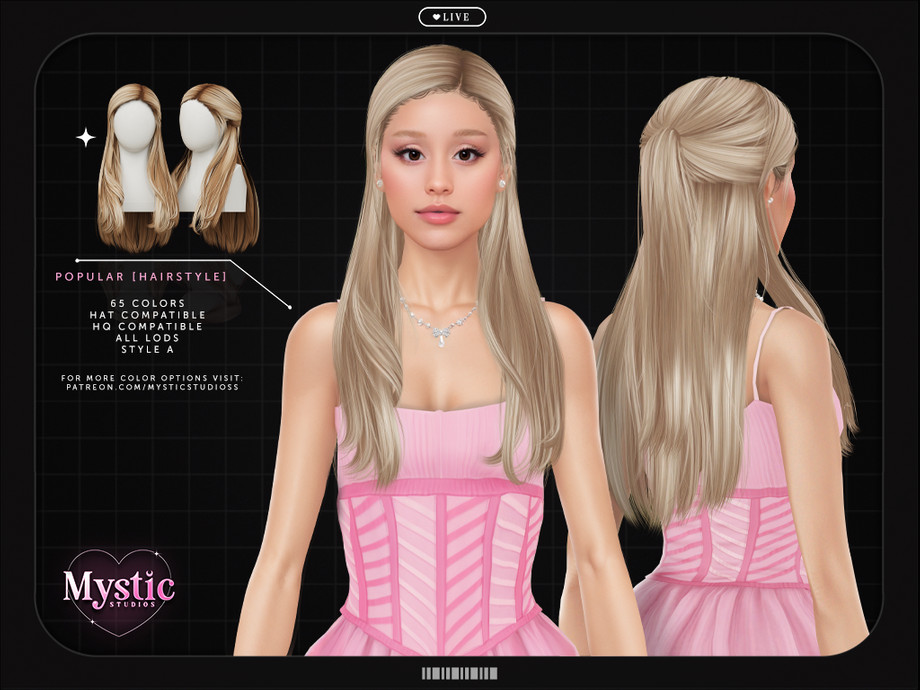Click the dot at the end of the callout line

tap(290, 306)
